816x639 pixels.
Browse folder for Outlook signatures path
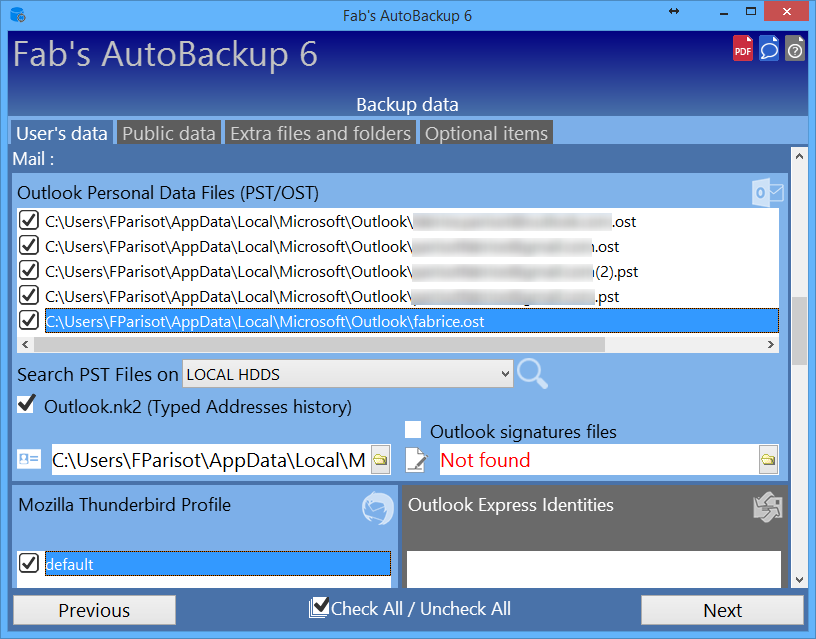[767, 460]
